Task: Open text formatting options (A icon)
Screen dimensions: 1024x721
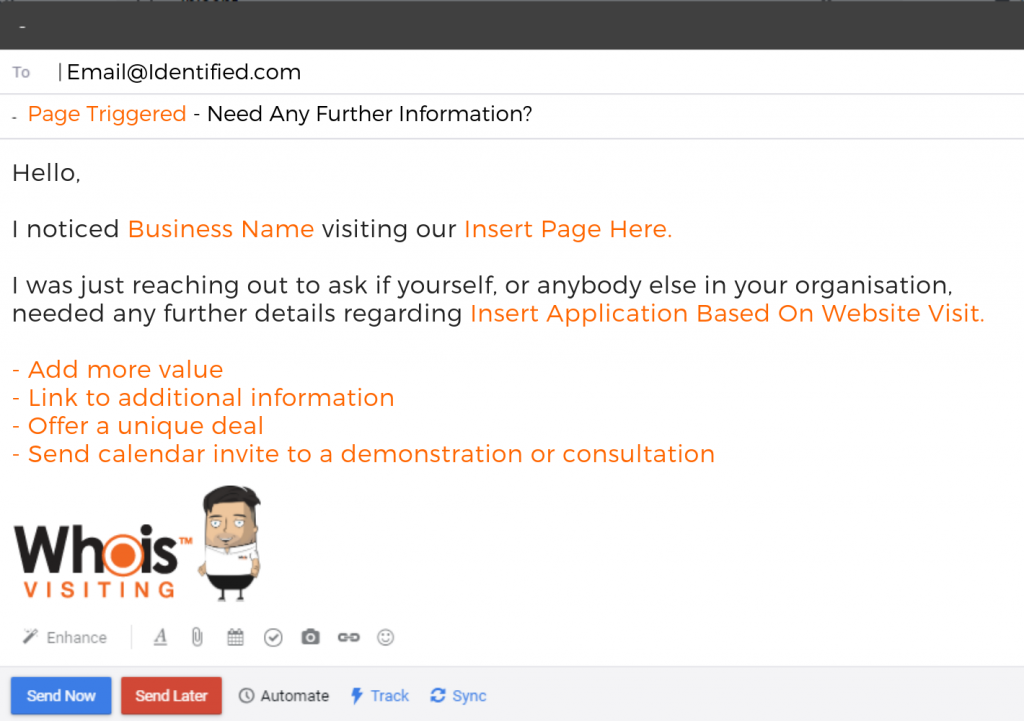Action: click(x=161, y=637)
